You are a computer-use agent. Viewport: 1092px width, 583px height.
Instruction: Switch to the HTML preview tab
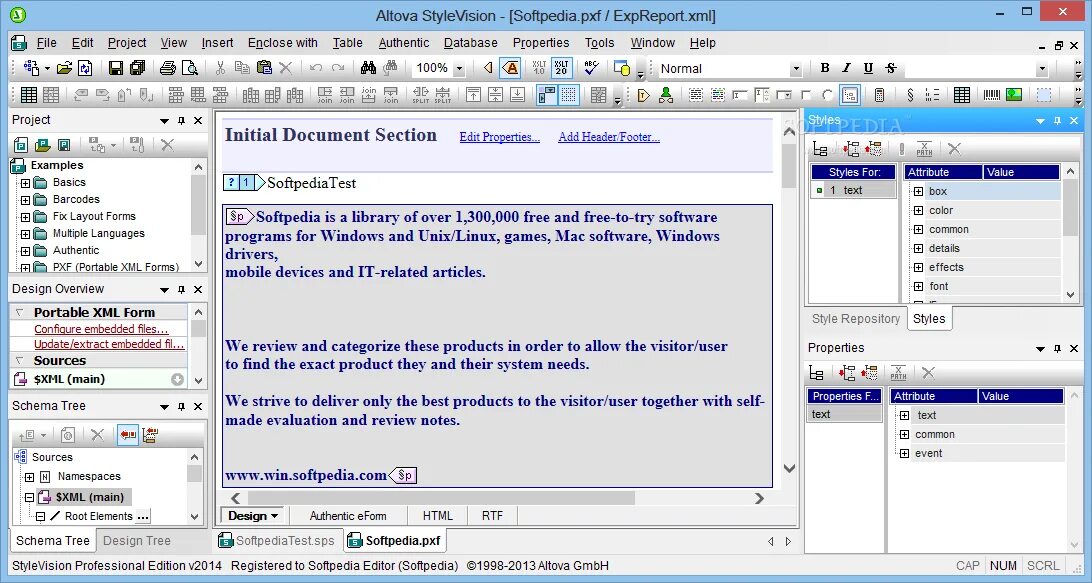[x=437, y=516]
